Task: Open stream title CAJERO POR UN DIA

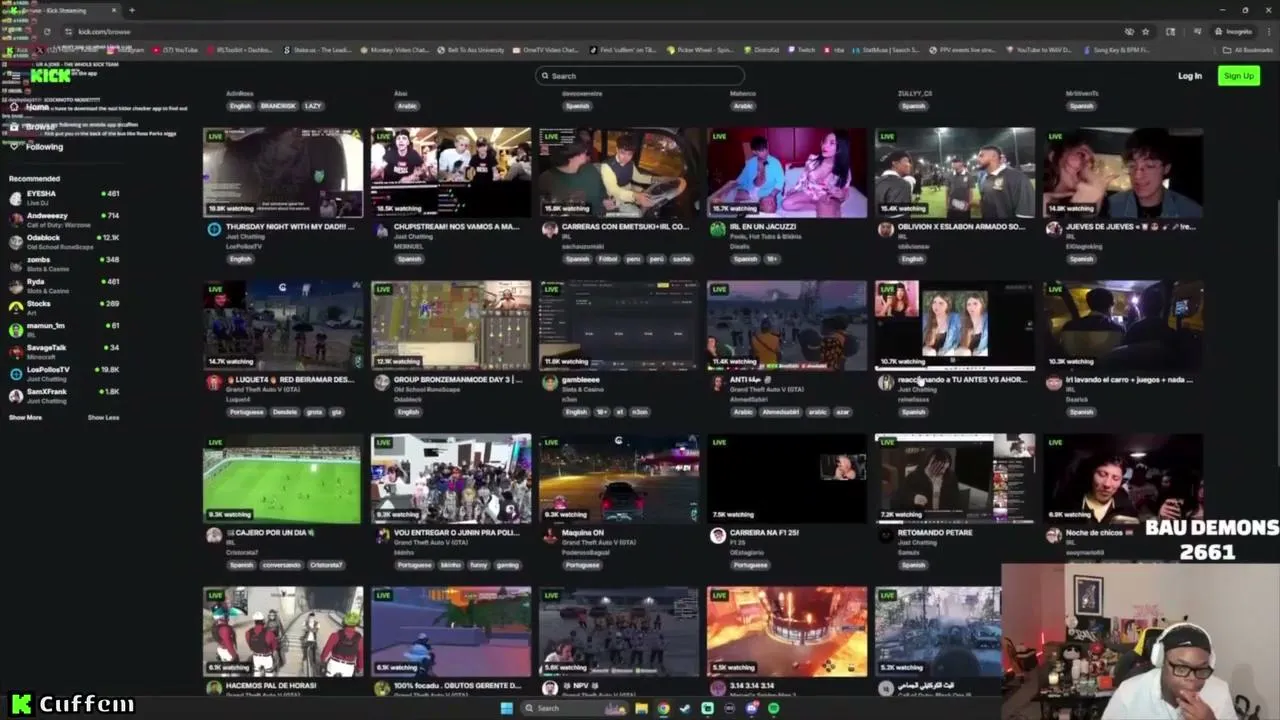Action: (x=270, y=533)
